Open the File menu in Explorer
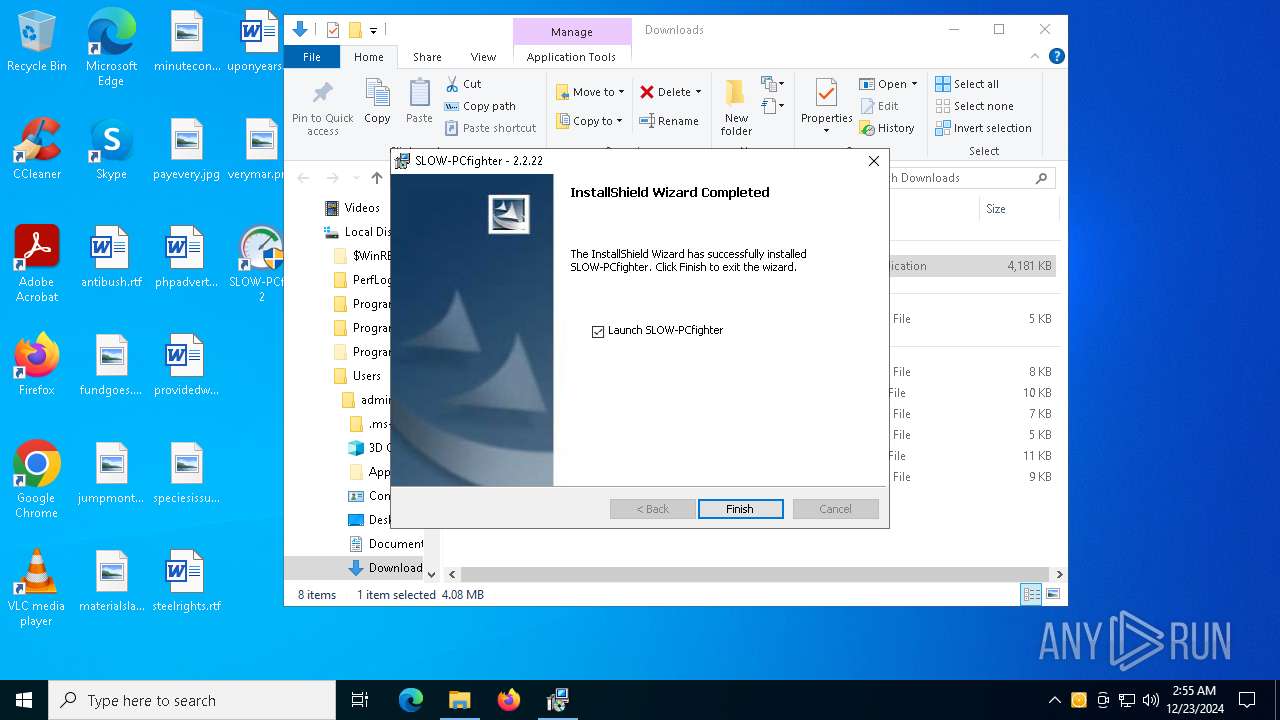The image size is (1280, 720). coord(312,57)
